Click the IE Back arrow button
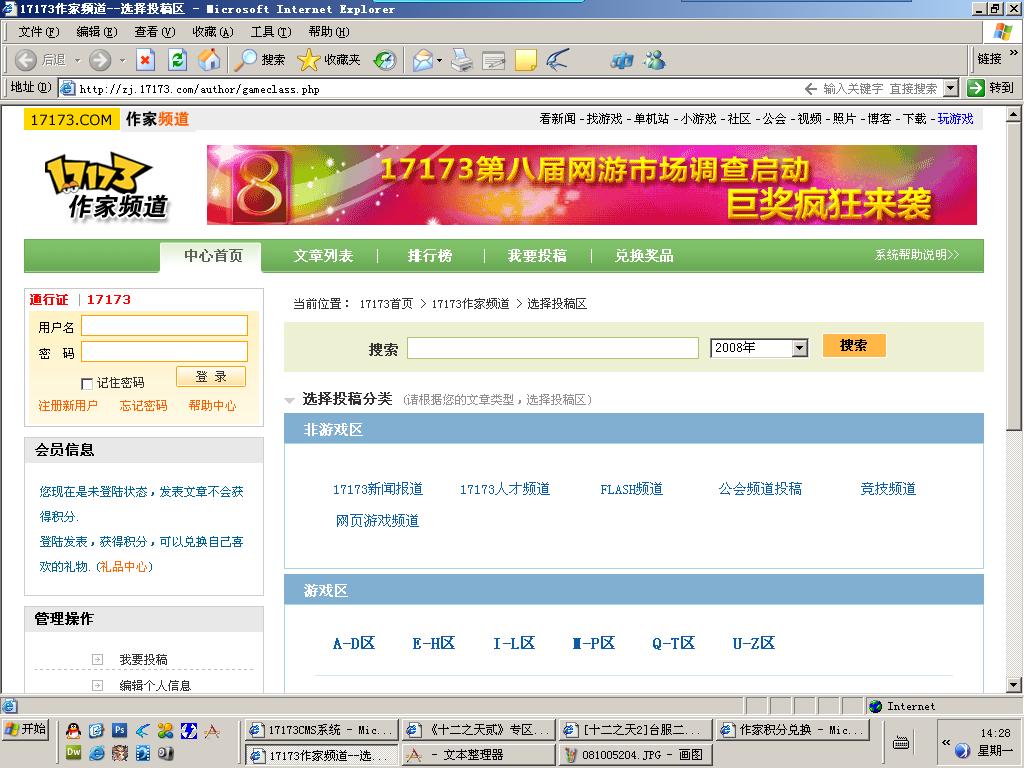The width and height of the screenshot is (1024, 768). click(x=25, y=60)
